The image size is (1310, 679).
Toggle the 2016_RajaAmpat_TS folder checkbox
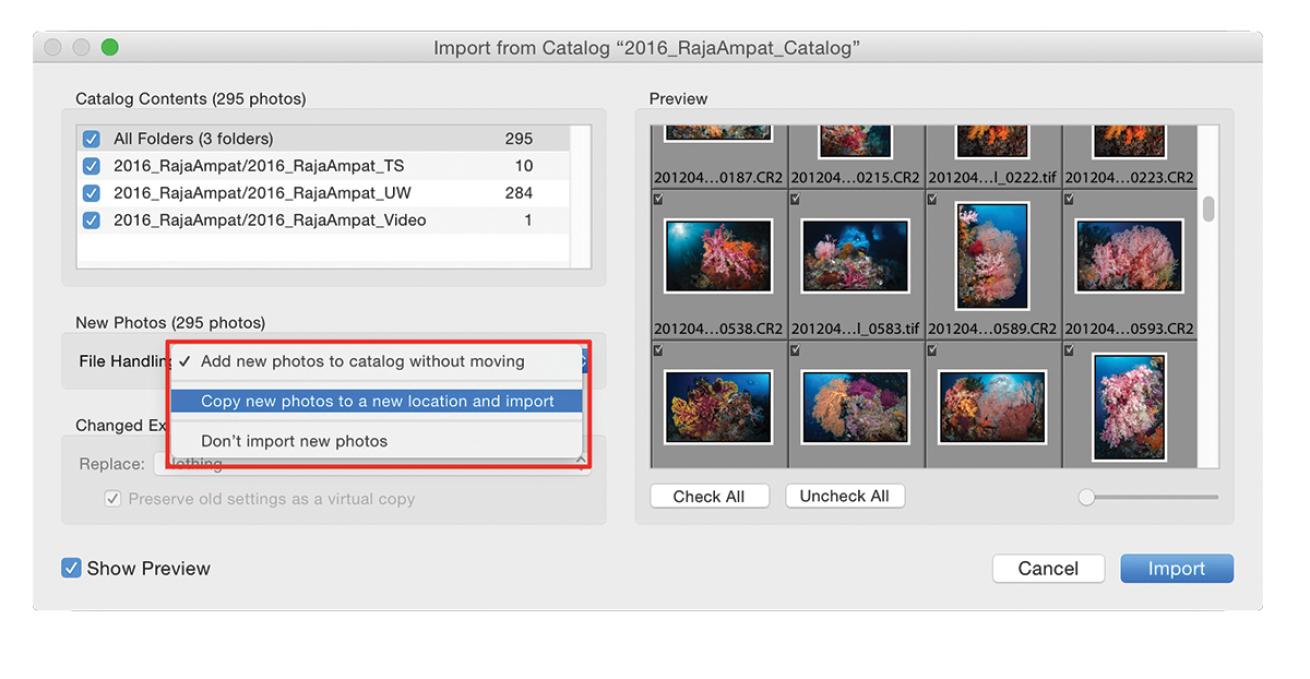point(91,166)
